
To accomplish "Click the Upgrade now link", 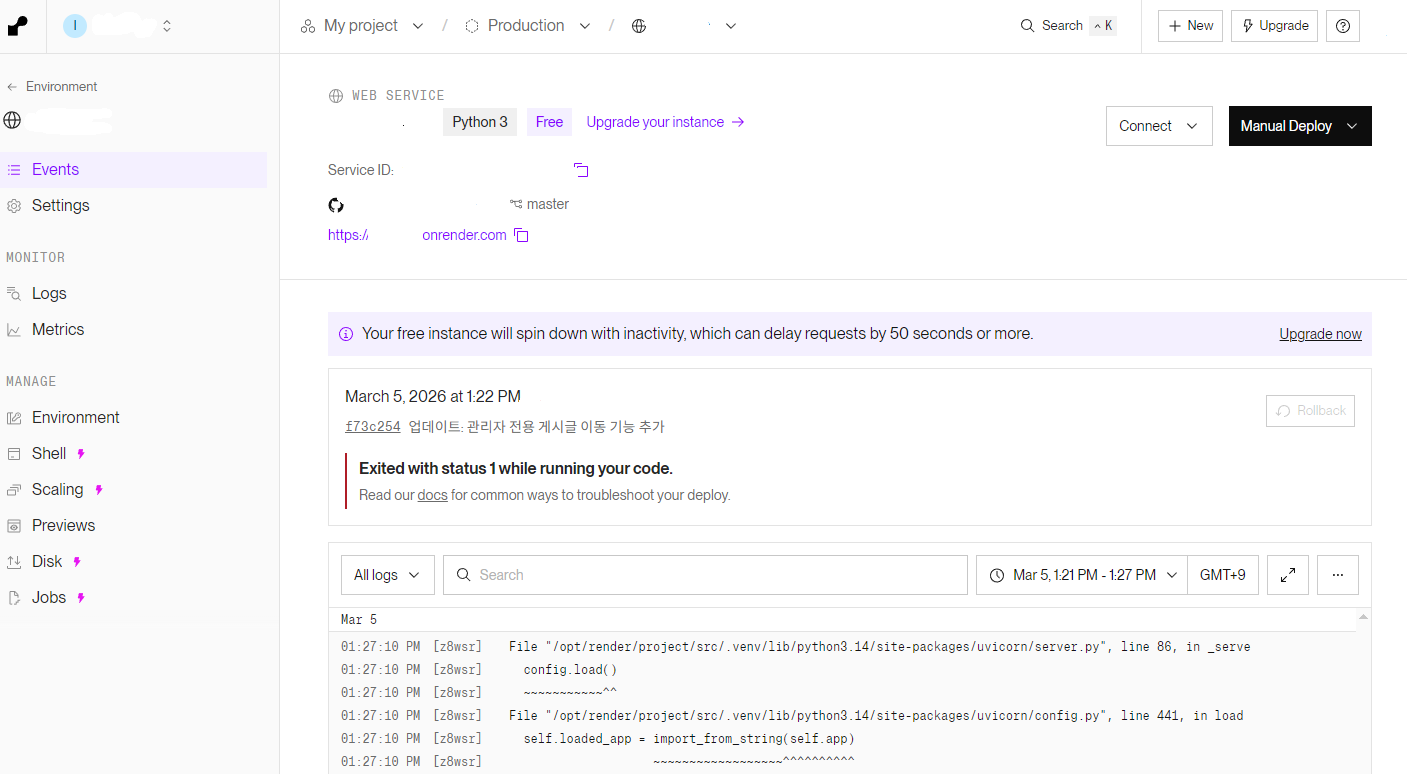I will 1320,334.
